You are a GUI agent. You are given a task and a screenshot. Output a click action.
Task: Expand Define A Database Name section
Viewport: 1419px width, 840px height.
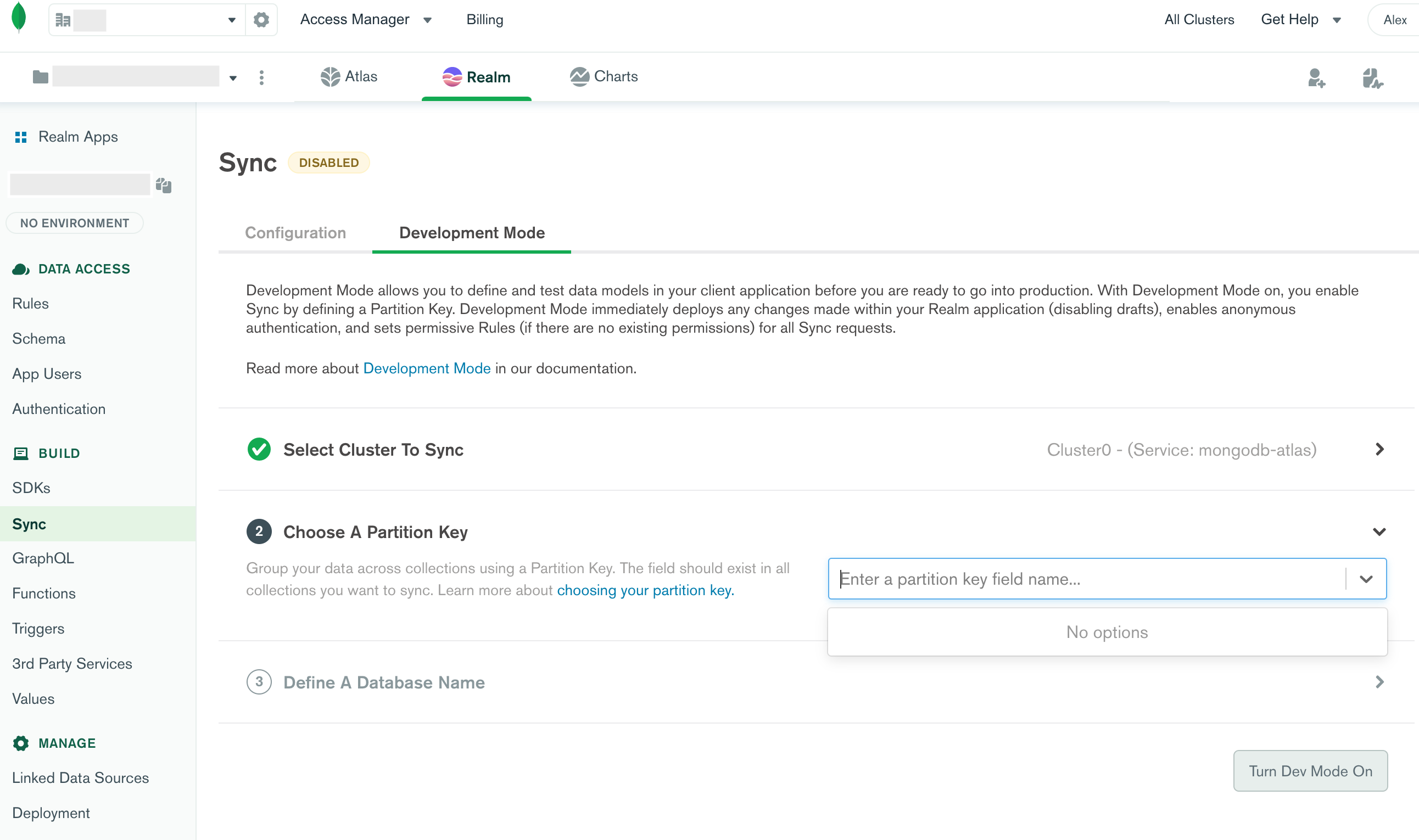point(1379,682)
